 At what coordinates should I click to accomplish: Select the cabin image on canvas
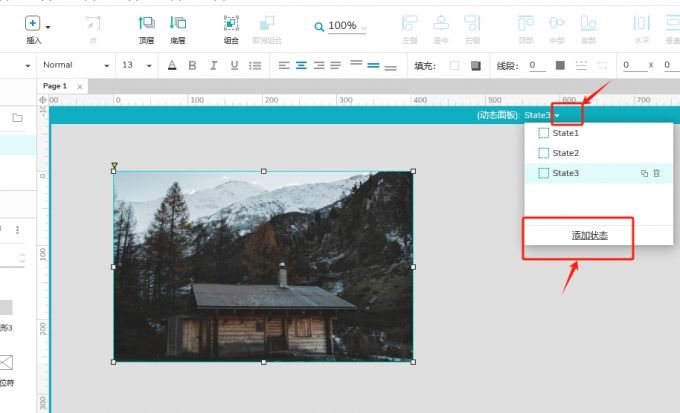coord(263,266)
